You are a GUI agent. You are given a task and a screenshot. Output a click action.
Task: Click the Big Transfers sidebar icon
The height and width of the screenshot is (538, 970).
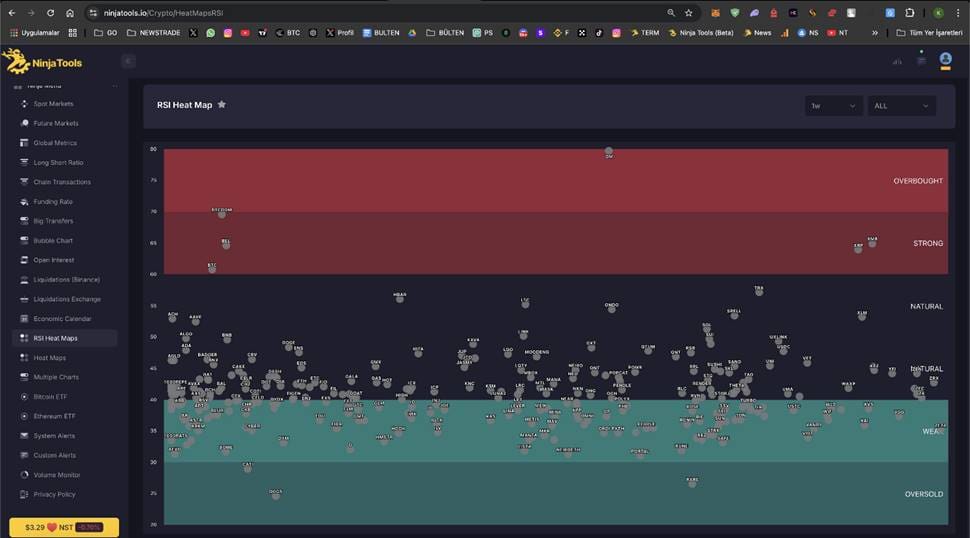[24, 221]
